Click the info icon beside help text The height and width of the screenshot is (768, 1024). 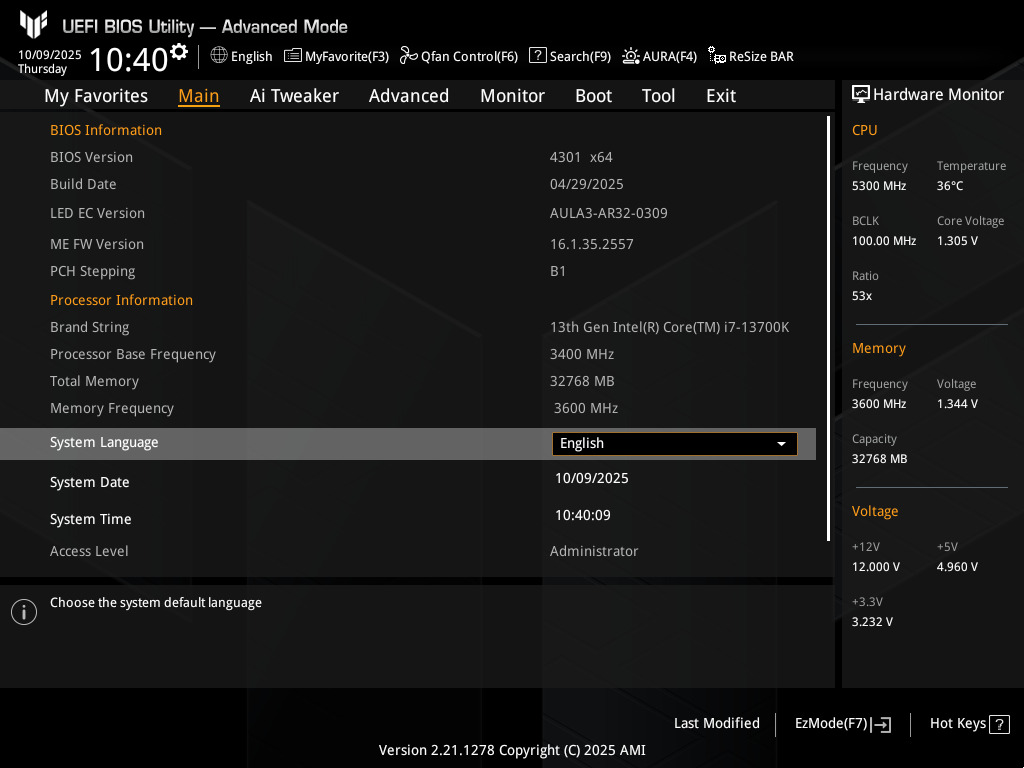[x=24, y=612]
